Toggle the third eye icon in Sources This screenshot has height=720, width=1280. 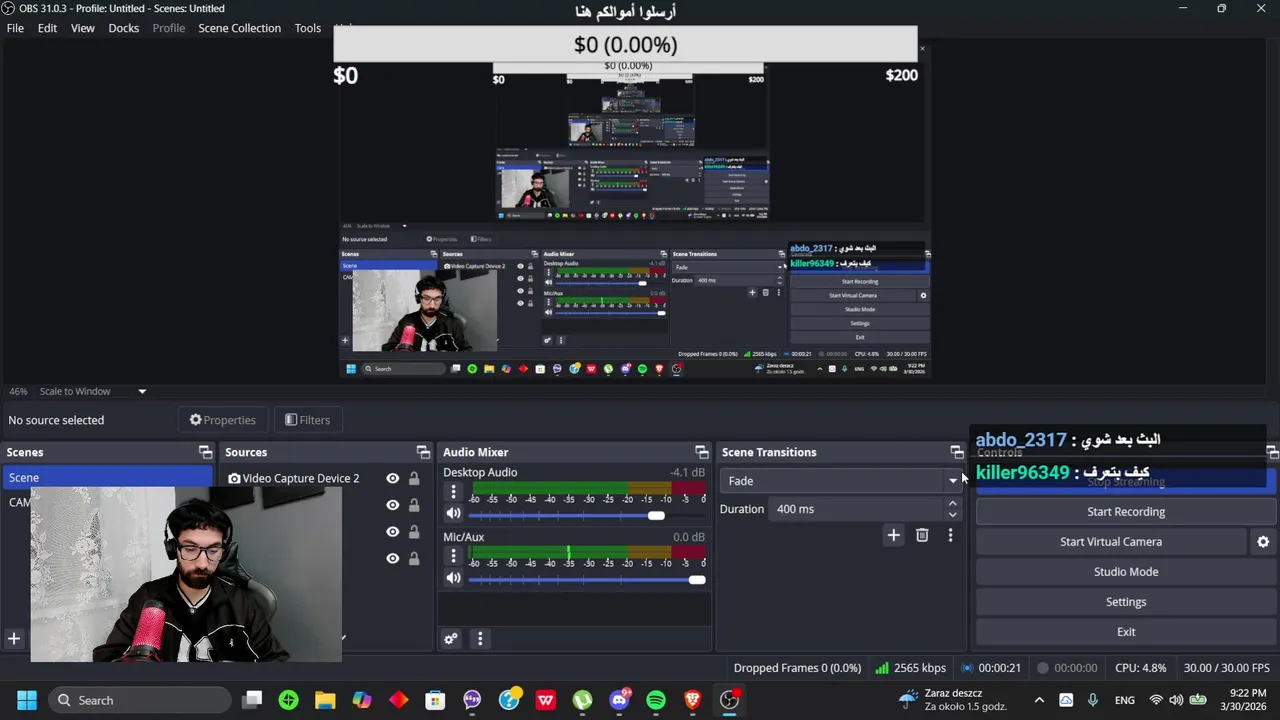pyautogui.click(x=392, y=532)
